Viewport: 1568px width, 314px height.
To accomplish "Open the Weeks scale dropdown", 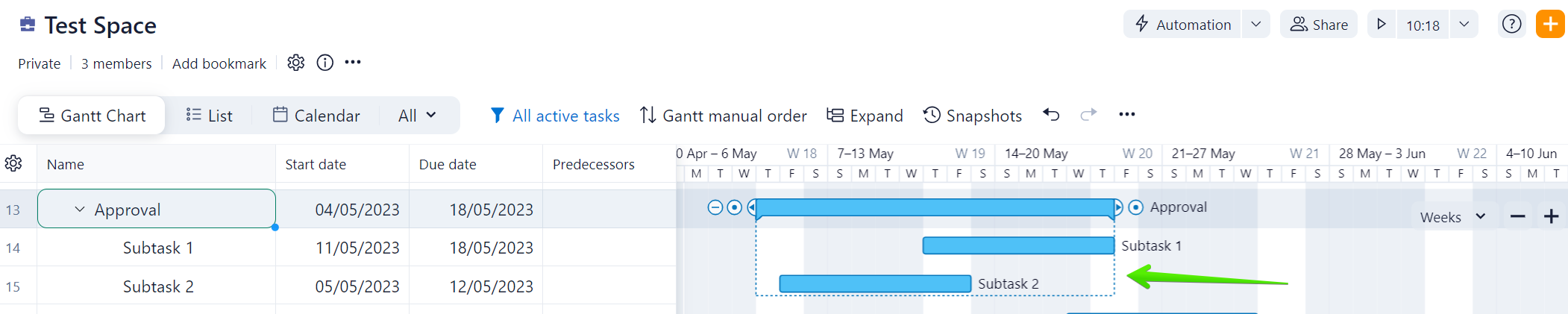I will point(1452,217).
